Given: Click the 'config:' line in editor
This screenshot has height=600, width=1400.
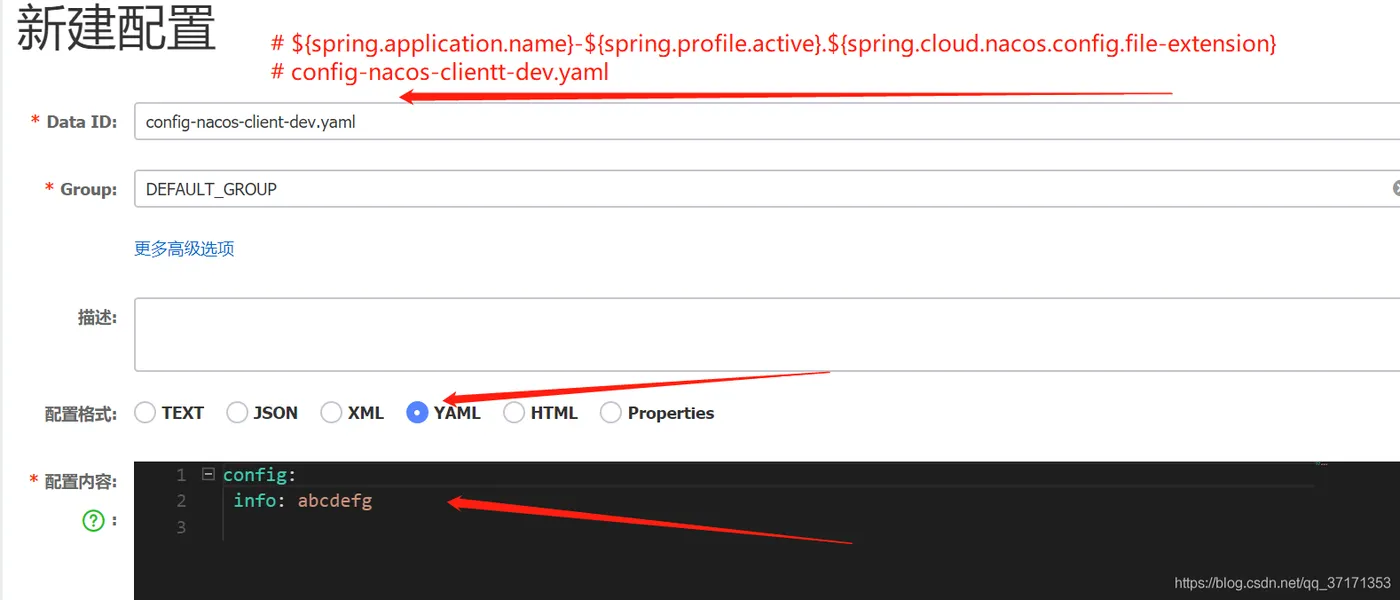Looking at the screenshot, I should click(260, 475).
